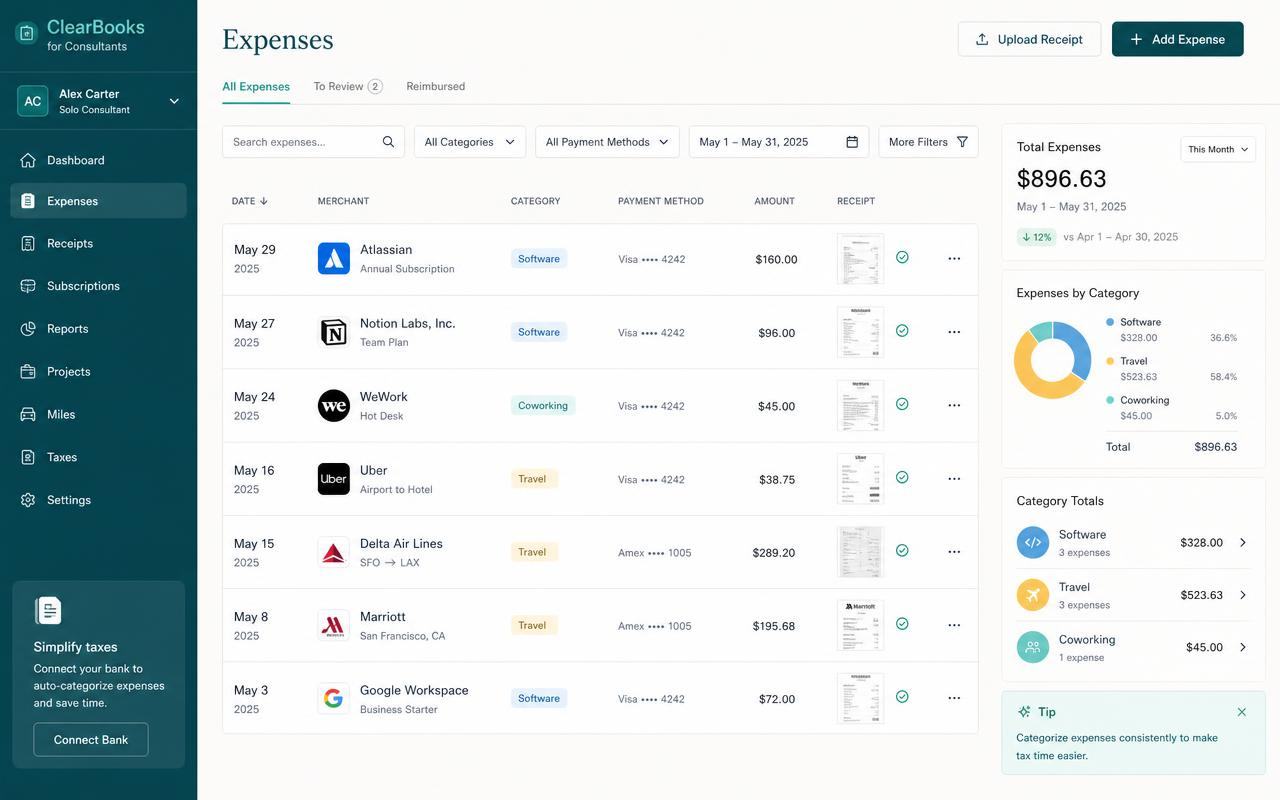Open the Notion Labs row more-options menu
Image resolution: width=1280 pixels, height=800 pixels.
coord(954,332)
